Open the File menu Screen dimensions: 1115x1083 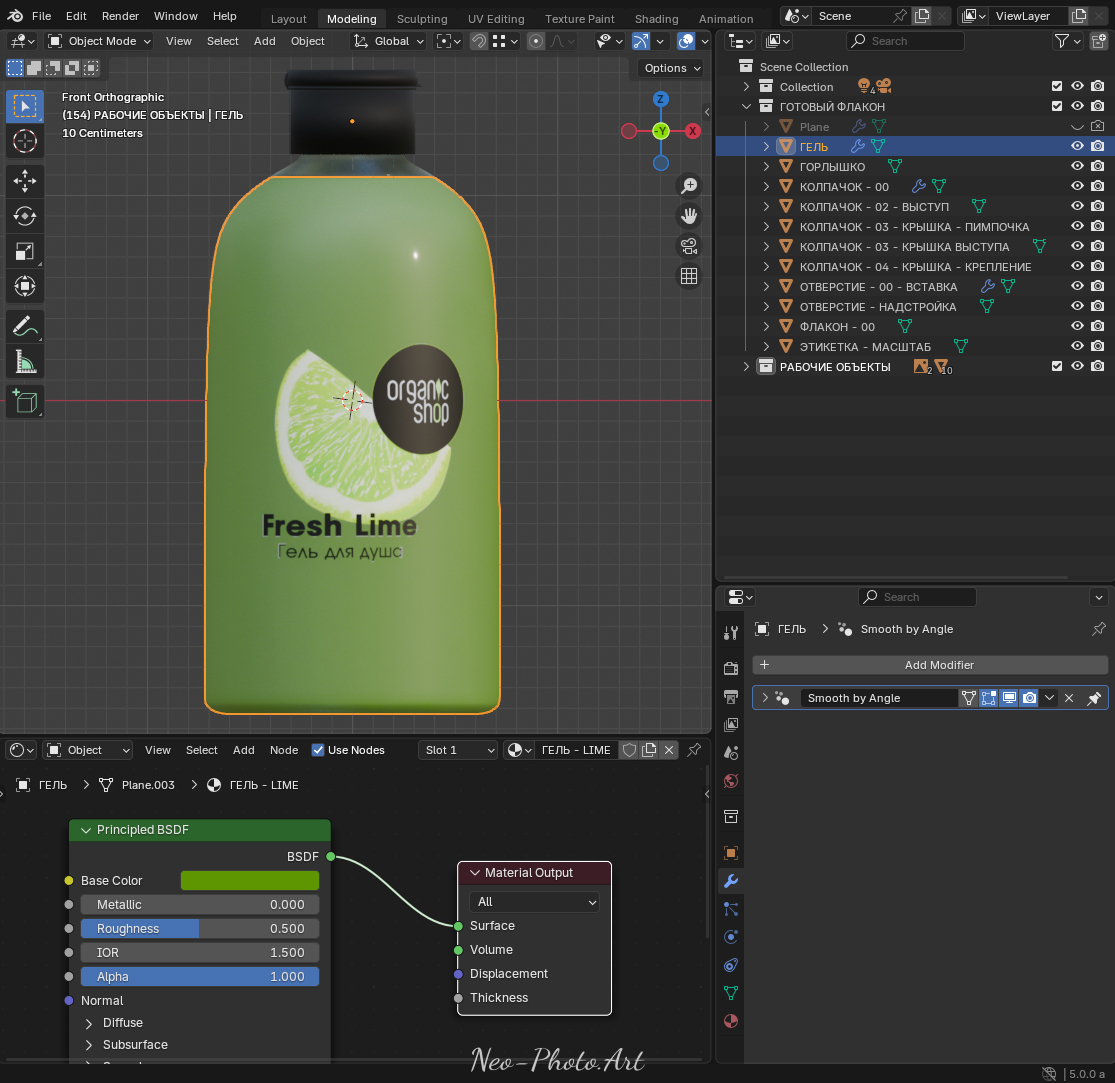(x=41, y=16)
